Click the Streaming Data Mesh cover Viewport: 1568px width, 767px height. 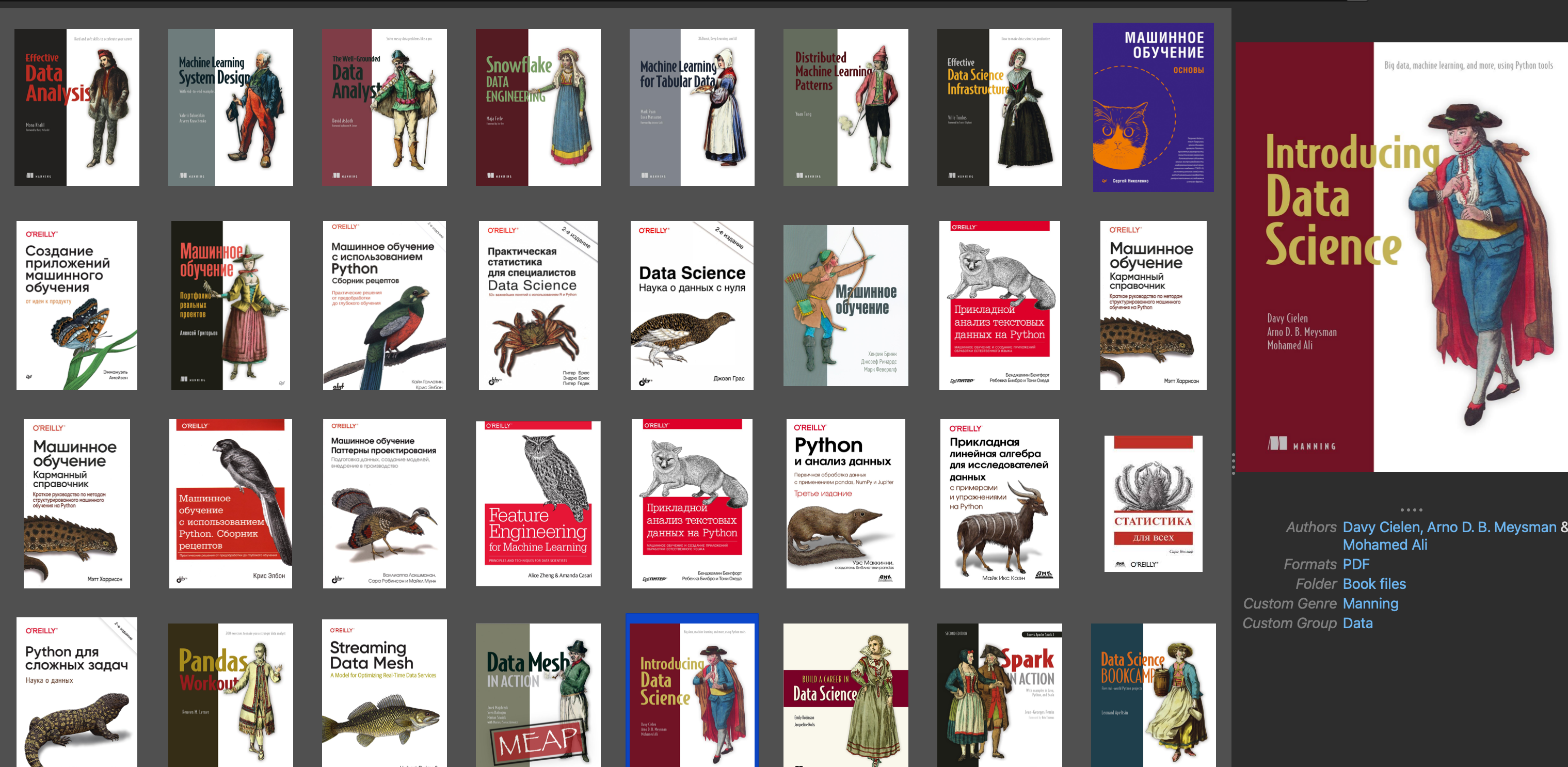(385, 693)
